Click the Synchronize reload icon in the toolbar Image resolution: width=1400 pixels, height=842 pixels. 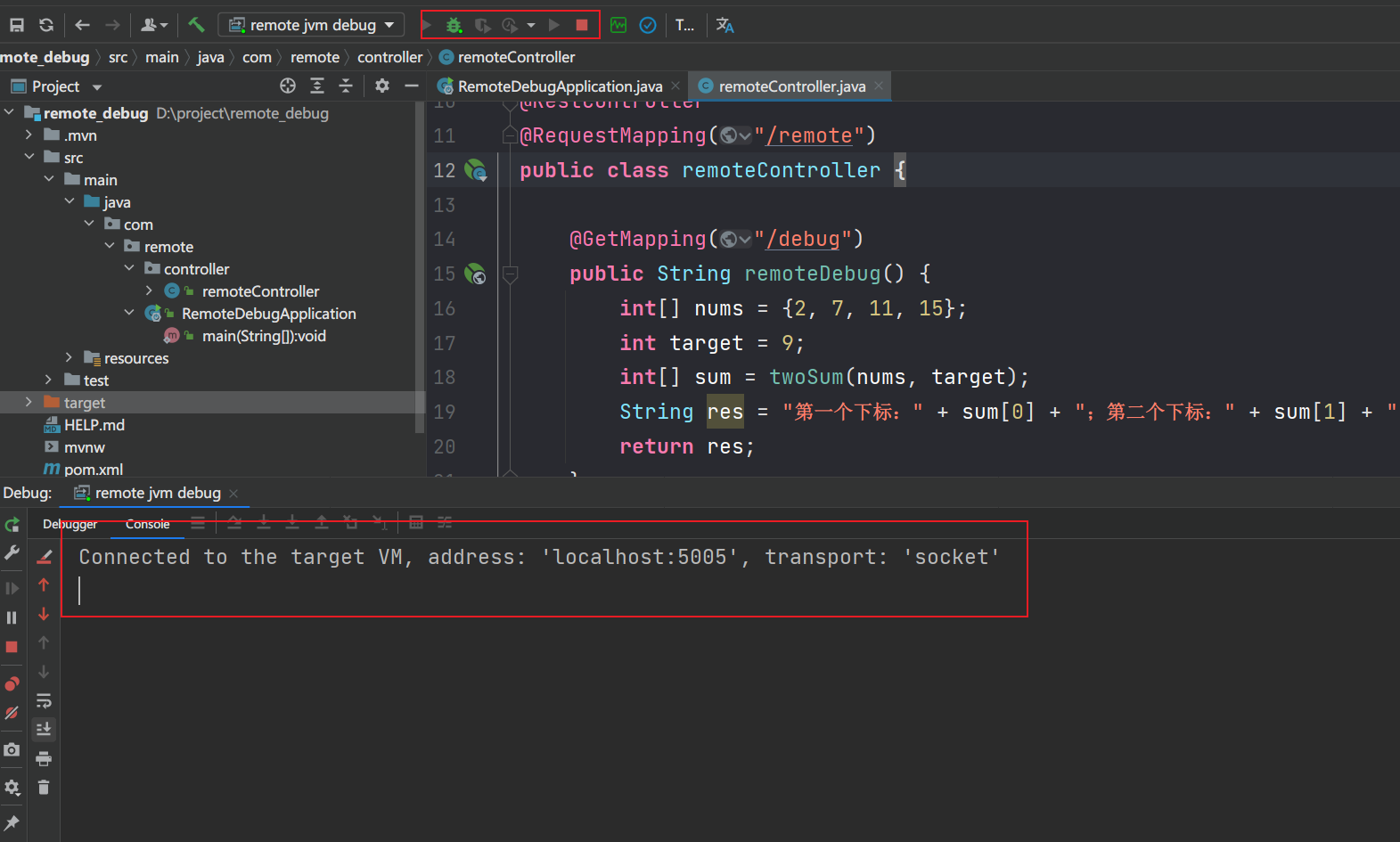[x=46, y=25]
